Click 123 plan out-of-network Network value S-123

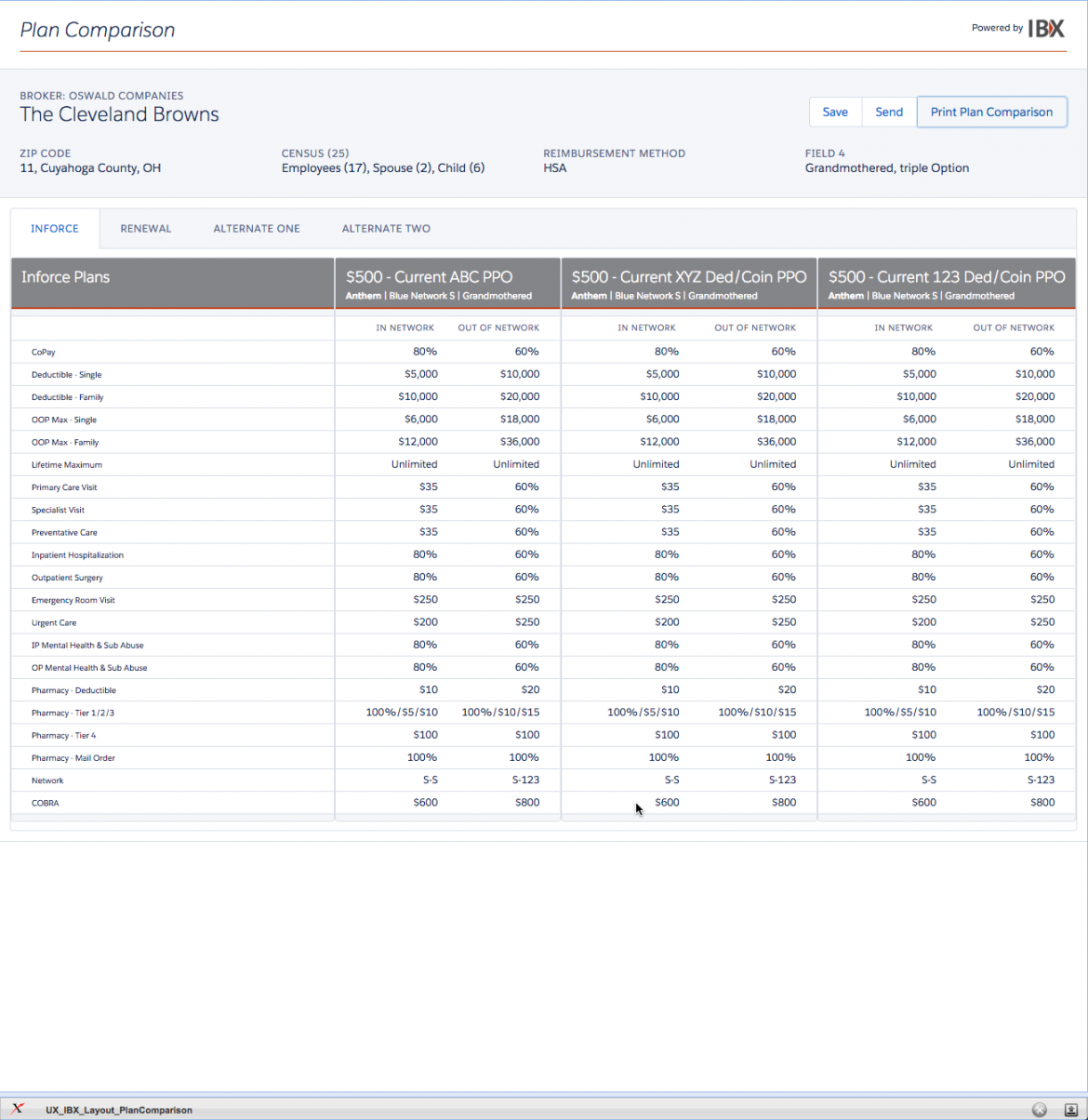coord(1041,780)
